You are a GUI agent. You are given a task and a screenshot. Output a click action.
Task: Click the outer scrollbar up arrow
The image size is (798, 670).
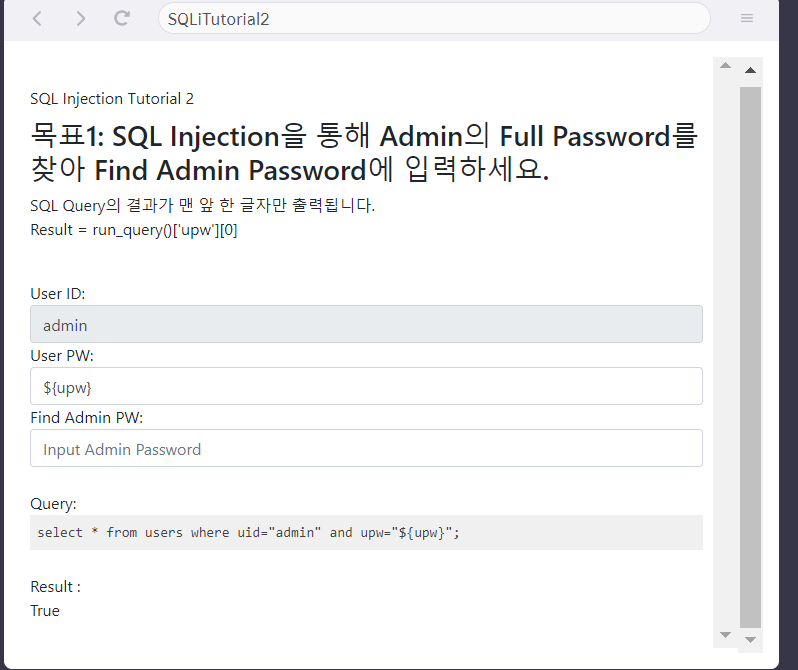(750, 70)
